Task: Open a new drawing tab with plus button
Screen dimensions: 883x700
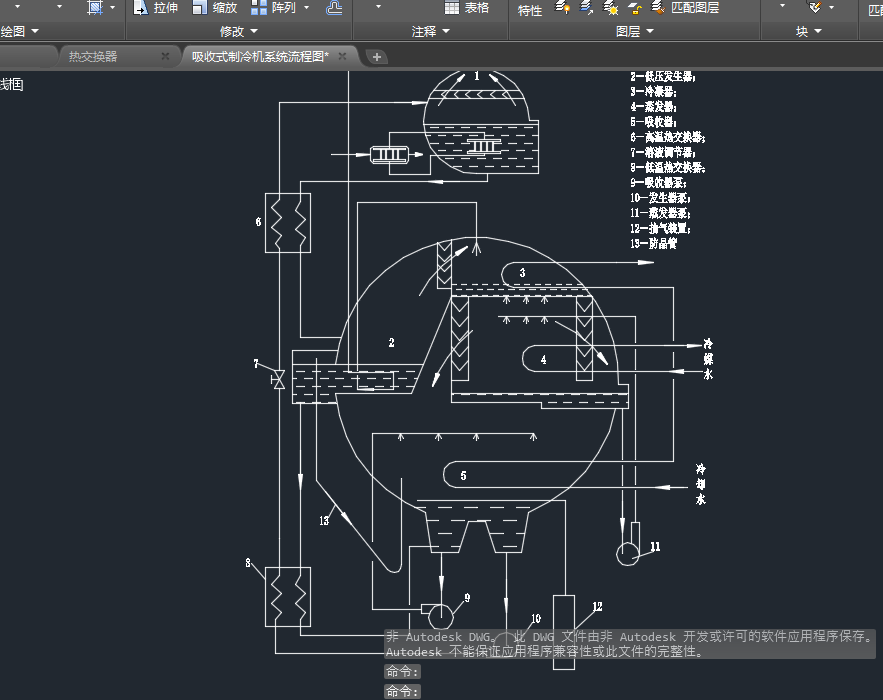Action: click(x=377, y=57)
